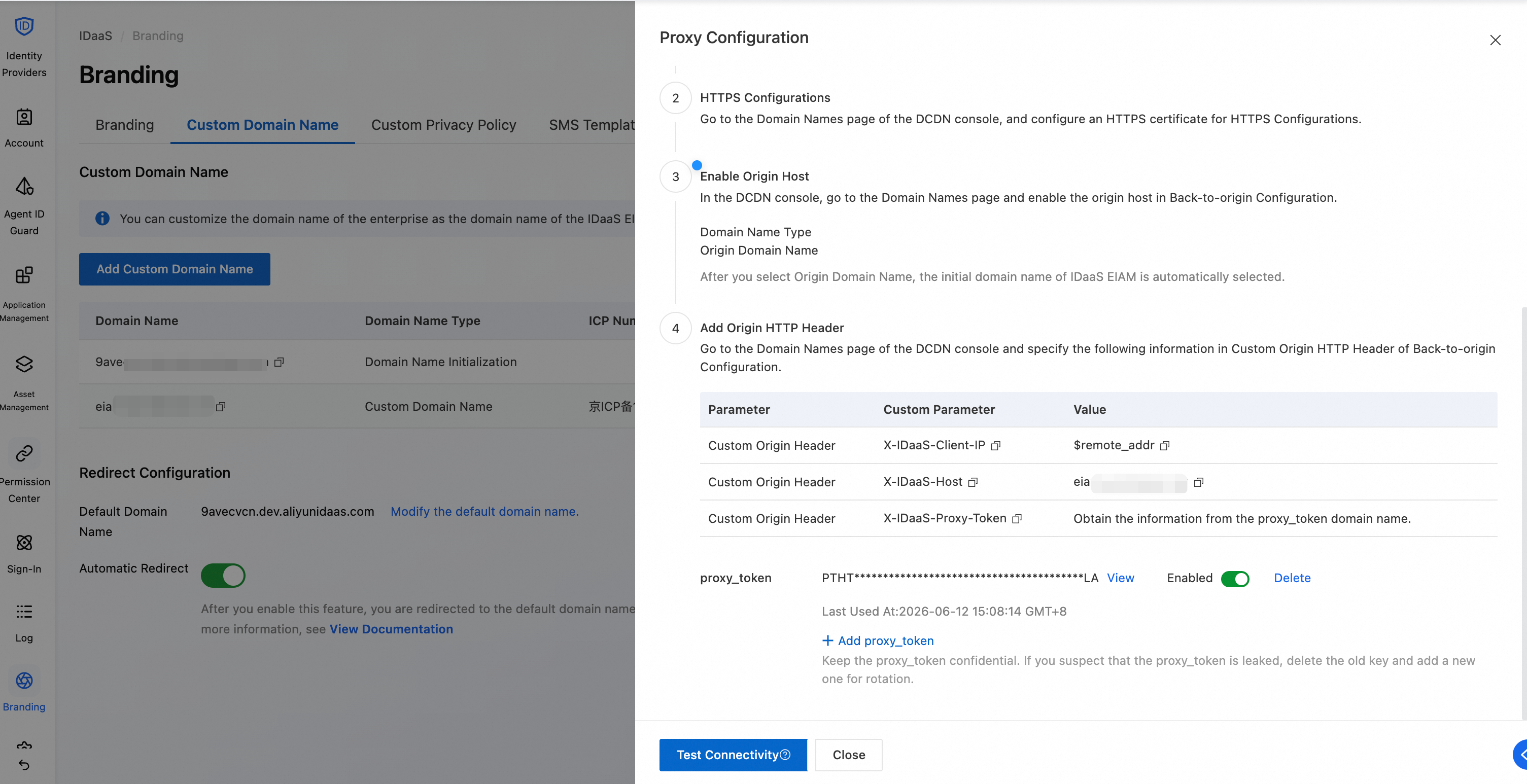Copy X-IDaaS-Proxy-Token parameter
The height and width of the screenshot is (784, 1527).
[1017, 518]
